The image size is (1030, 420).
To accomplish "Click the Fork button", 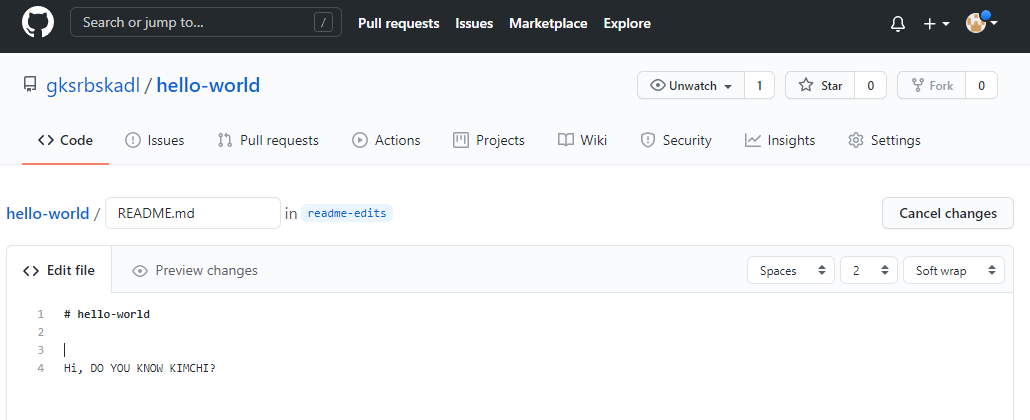I will coord(932,85).
